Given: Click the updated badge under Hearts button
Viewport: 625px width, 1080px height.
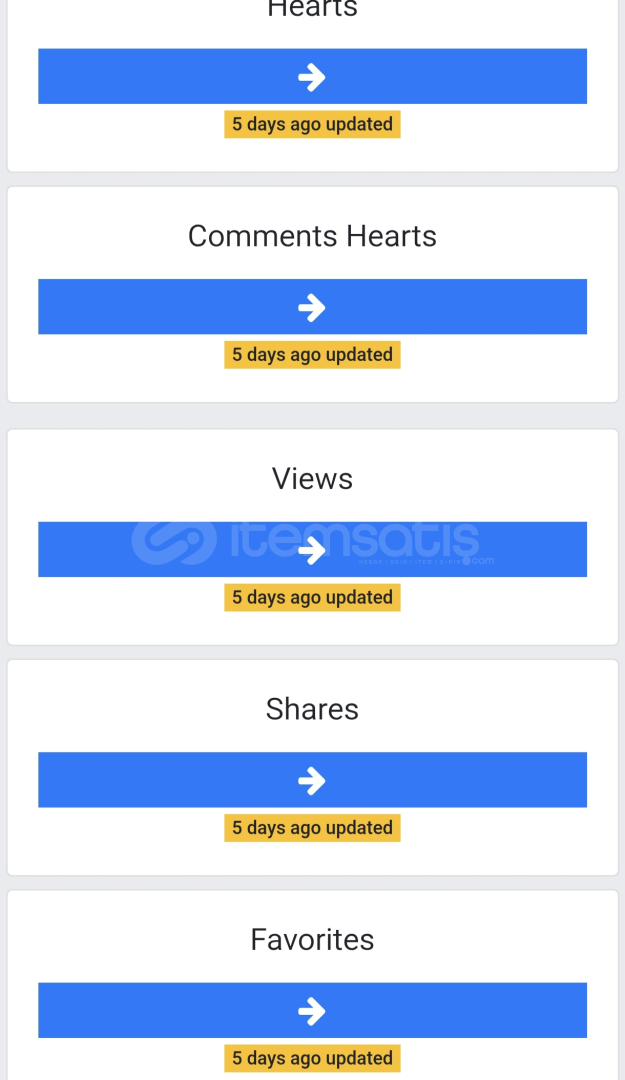Looking at the screenshot, I should click(312, 125).
